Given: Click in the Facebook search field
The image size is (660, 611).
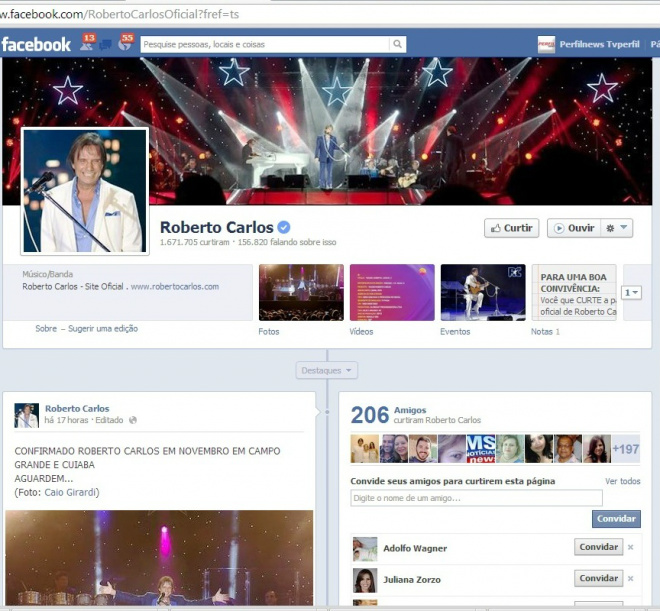Looking at the screenshot, I should pyautogui.click(x=265, y=44).
